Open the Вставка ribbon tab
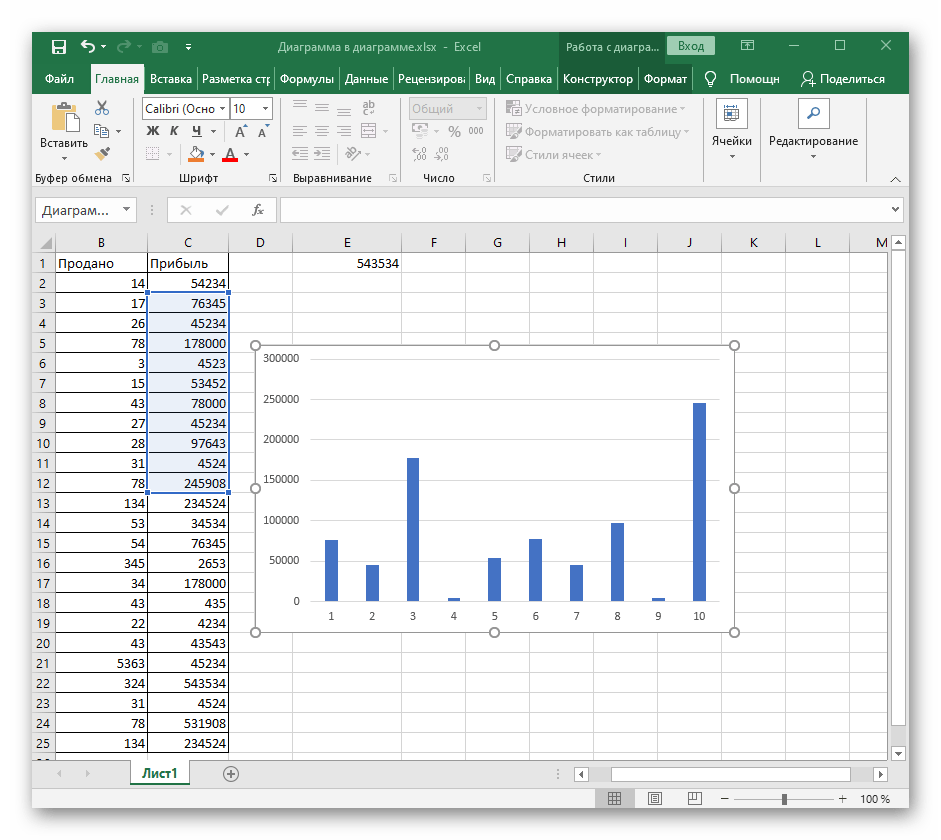Image resolution: width=941 pixels, height=840 pixels. tap(170, 79)
